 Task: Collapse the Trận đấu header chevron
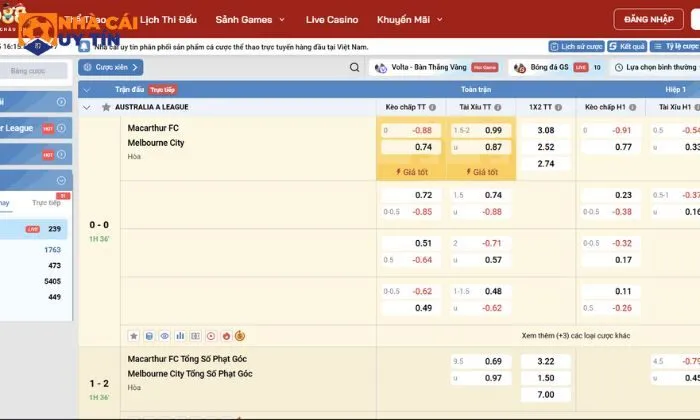pyautogui.click(x=87, y=90)
